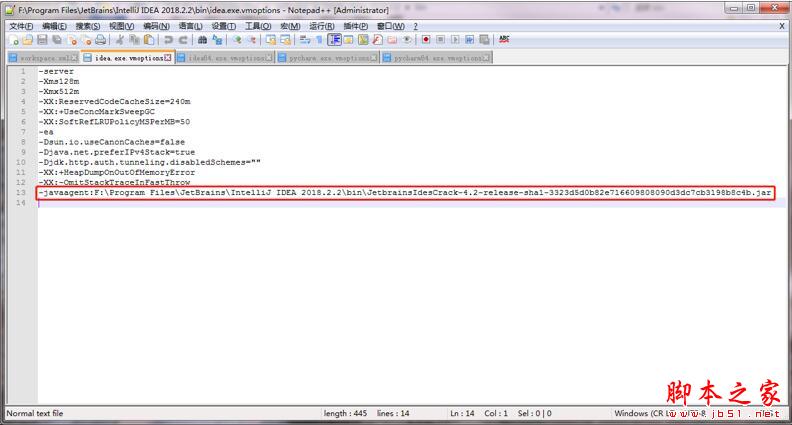Run macro multiple times icon
This screenshot has height=425, width=792.
pos(470,40)
